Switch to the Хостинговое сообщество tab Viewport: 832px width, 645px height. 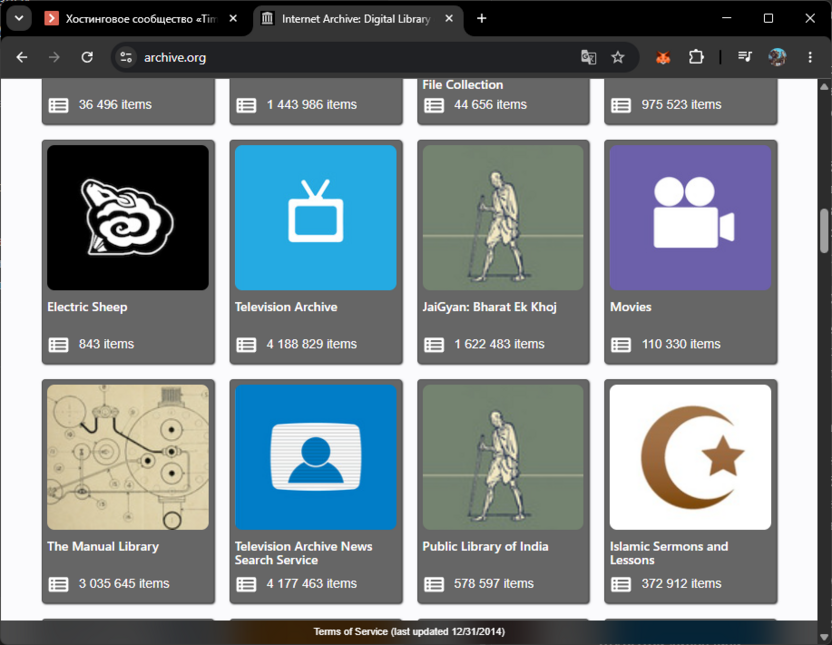click(x=141, y=19)
